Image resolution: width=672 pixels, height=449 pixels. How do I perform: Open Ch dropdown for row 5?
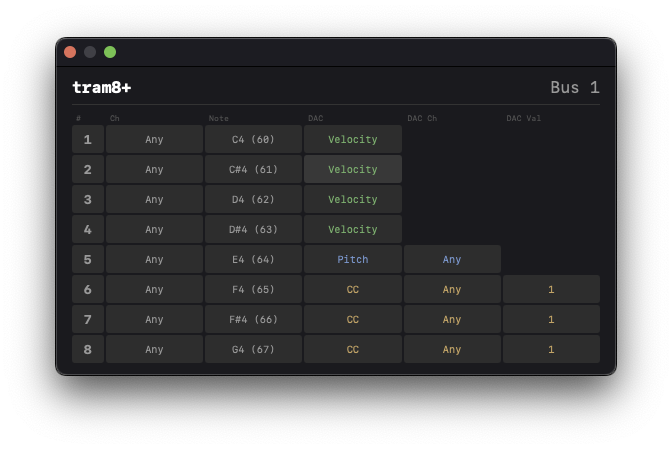[x=154, y=259]
